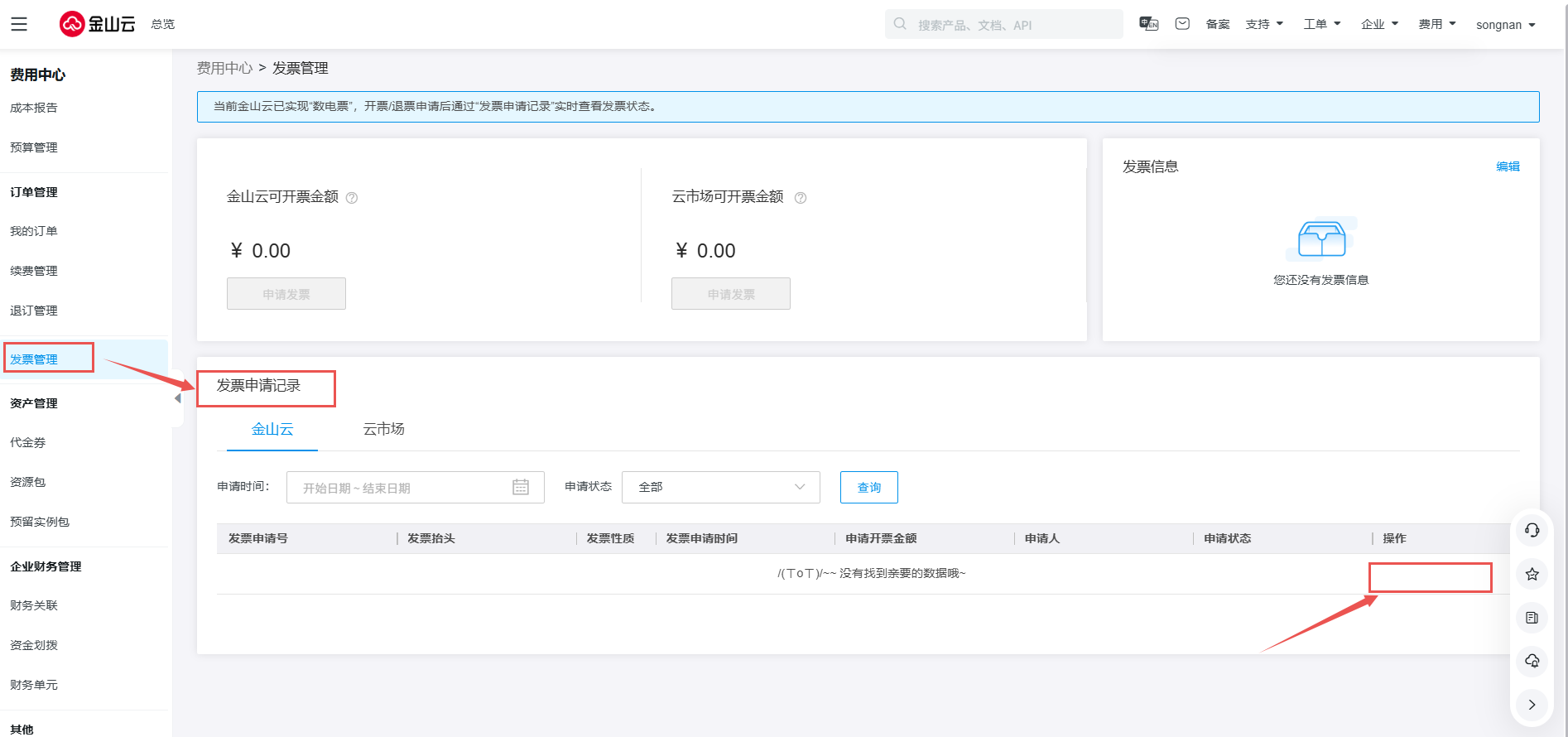The image size is (1568, 737).
Task: Open 我的订单 in the sidebar
Action: click(x=34, y=231)
